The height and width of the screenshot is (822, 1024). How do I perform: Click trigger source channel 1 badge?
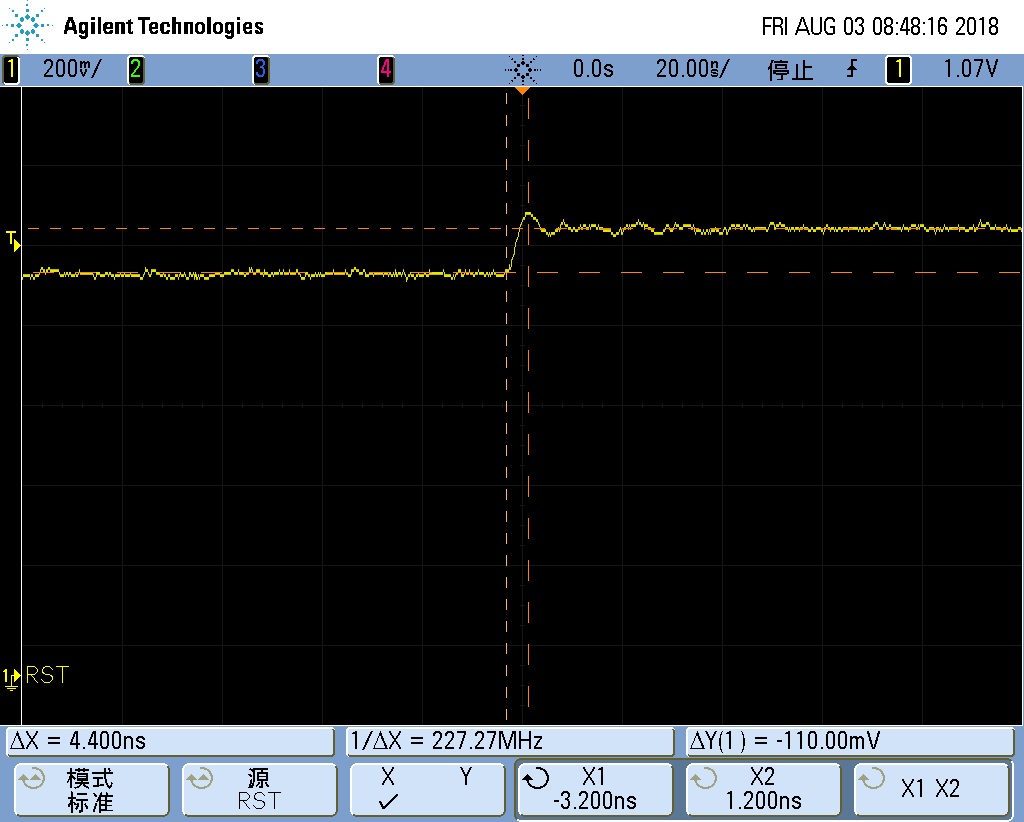(x=898, y=69)
